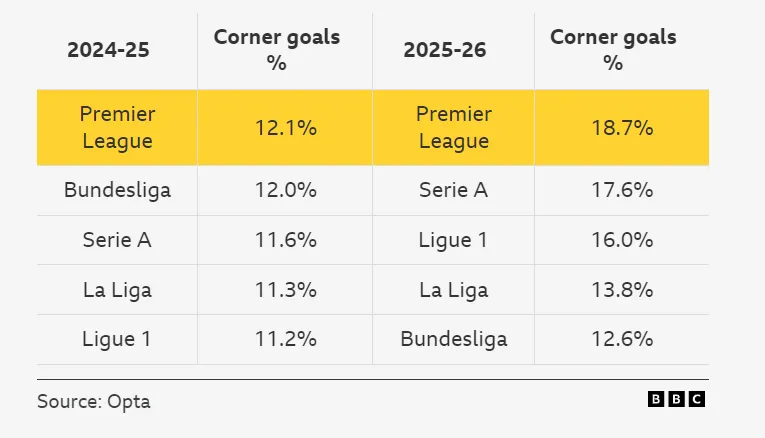Viewport: 765px width, 438px height.
Task: Click Bundesliga in the 2024-25 column
Action: pyautogui.click(x=117, y=190)
